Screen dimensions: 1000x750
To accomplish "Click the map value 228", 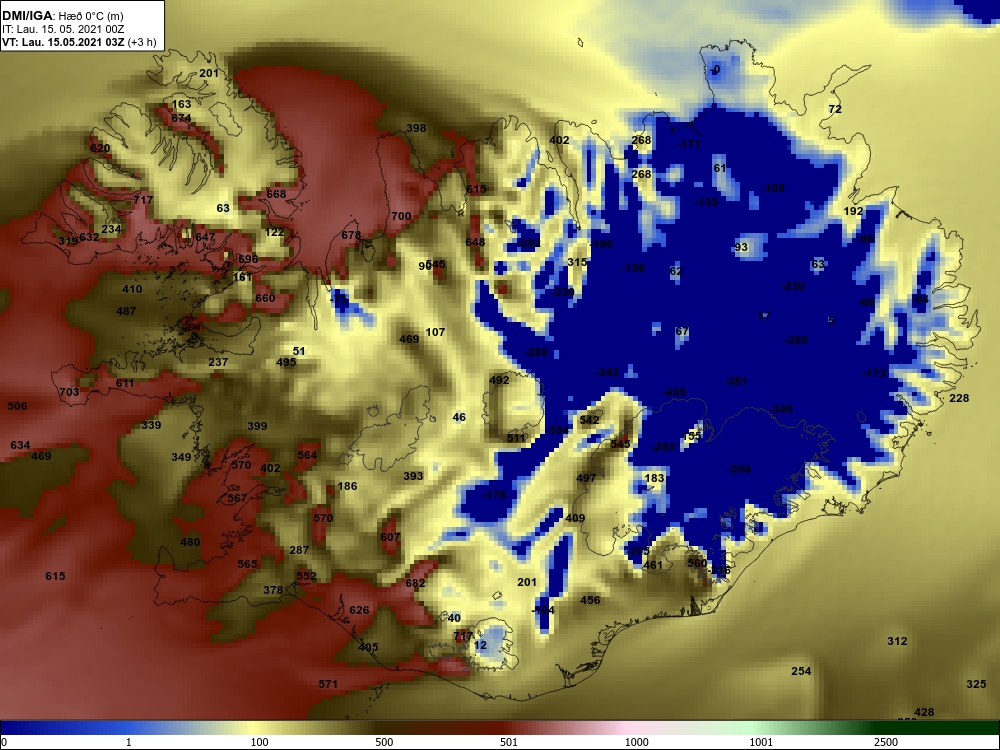I will tap(959, 398).
